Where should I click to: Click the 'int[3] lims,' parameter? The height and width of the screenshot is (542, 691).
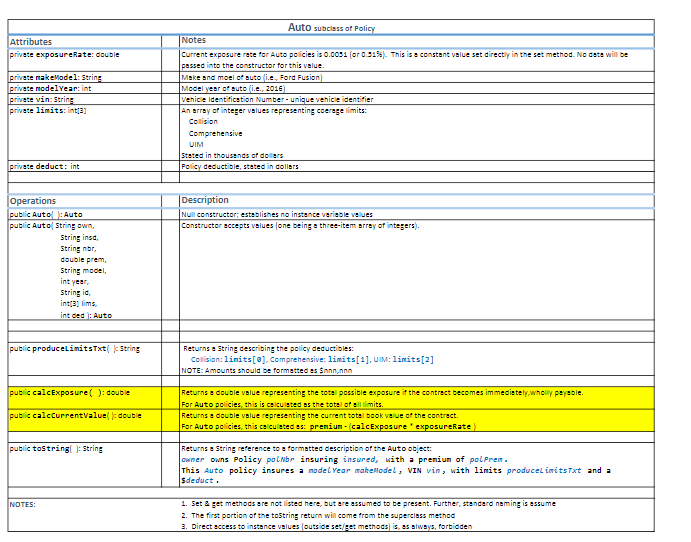79,303
